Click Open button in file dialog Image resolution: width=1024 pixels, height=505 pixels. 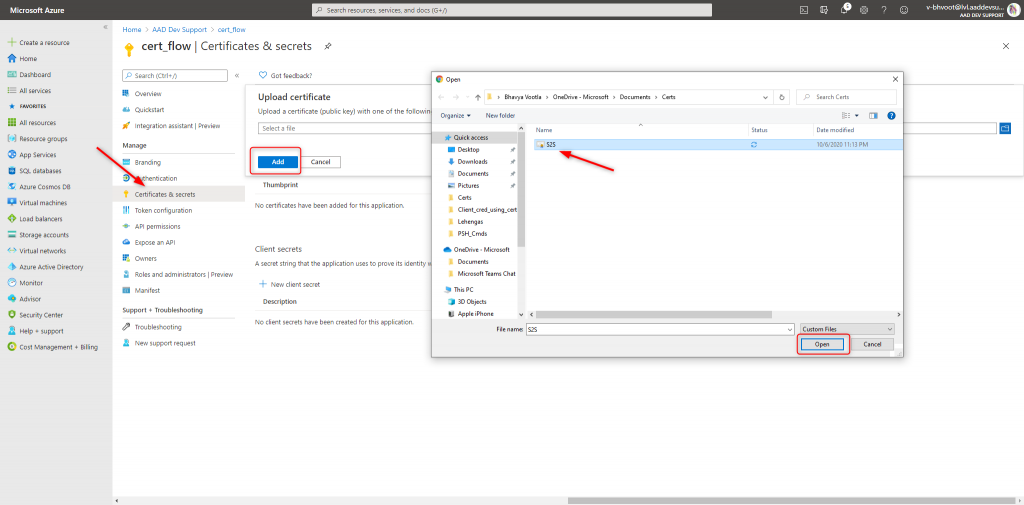pos(822,344)
